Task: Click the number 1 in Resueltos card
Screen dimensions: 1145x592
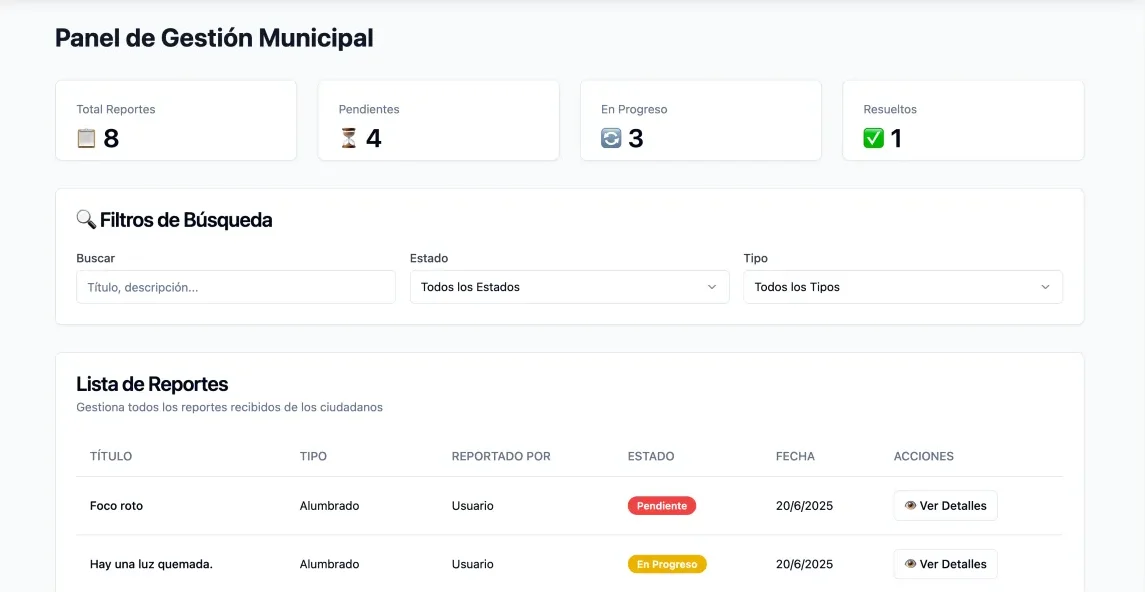Action: click(896, 138)
